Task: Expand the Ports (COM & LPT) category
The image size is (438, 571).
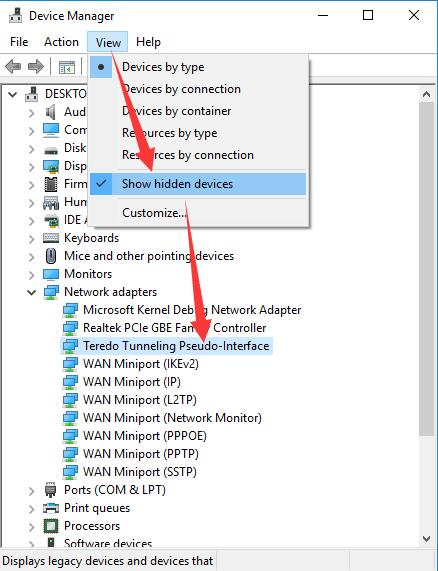Action: point(32,491)
